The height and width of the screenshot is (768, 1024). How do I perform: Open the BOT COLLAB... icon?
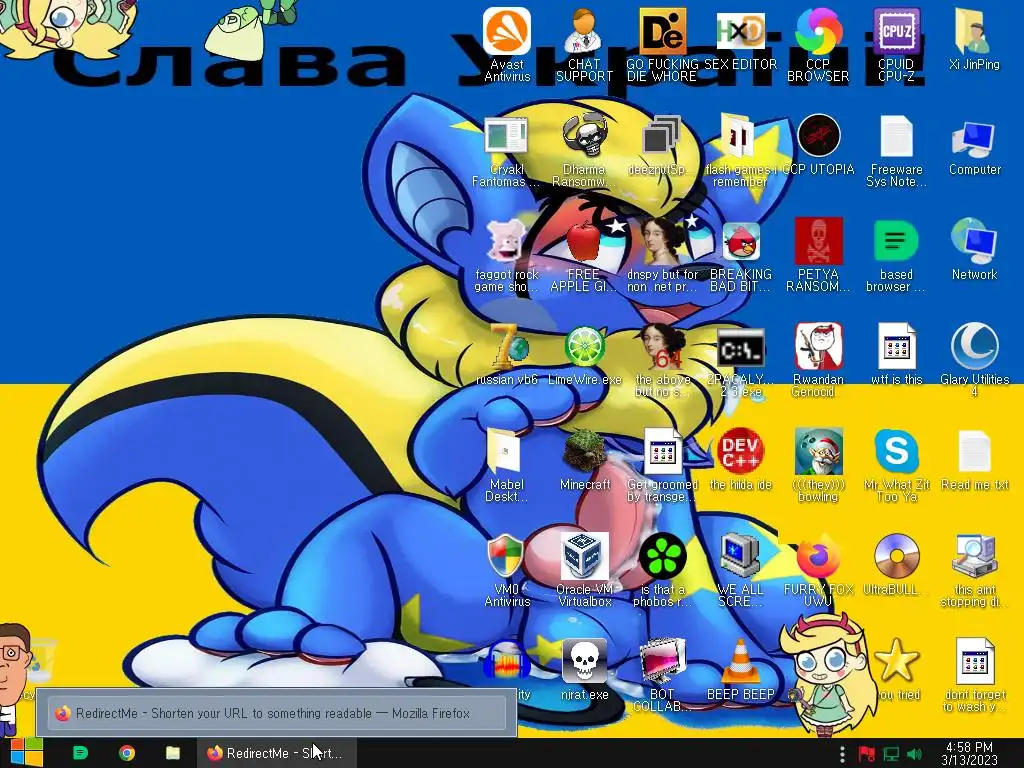click(x=662, y=662)
